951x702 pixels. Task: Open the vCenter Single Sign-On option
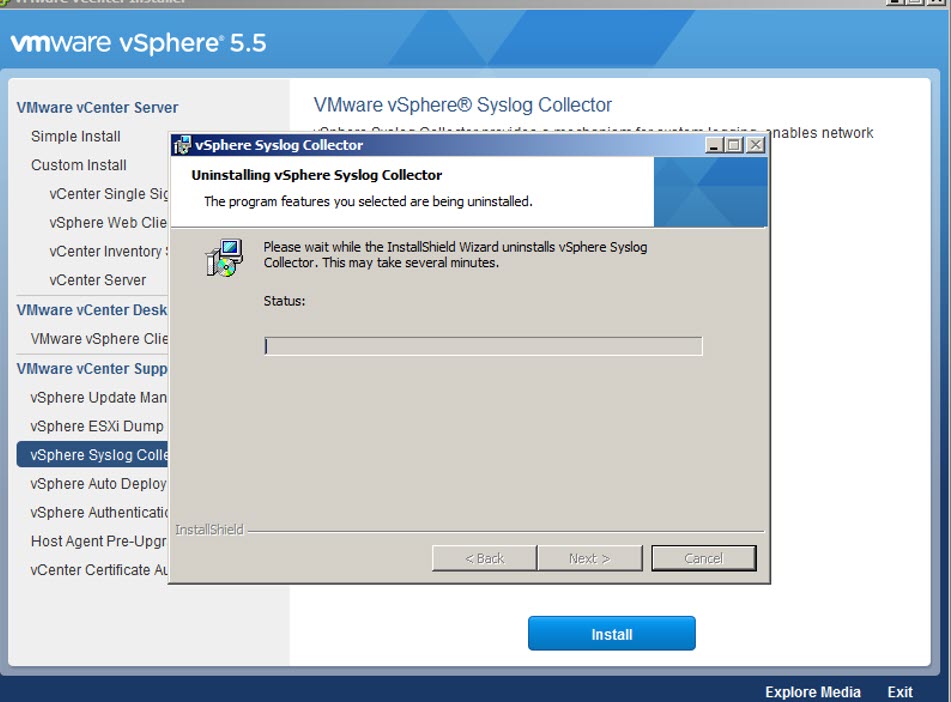pos(109,194)
